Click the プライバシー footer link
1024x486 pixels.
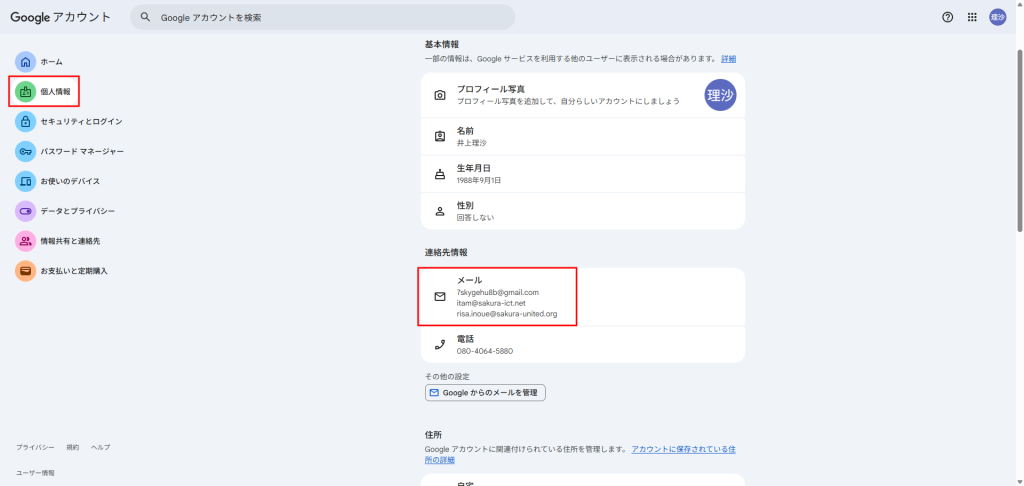[x=35, y=447]
